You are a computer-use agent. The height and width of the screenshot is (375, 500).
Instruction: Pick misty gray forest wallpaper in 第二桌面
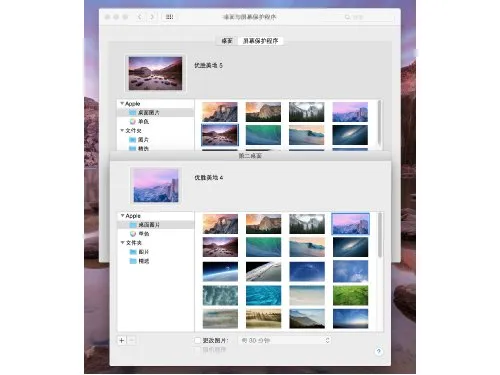click(x=307, y=224)
